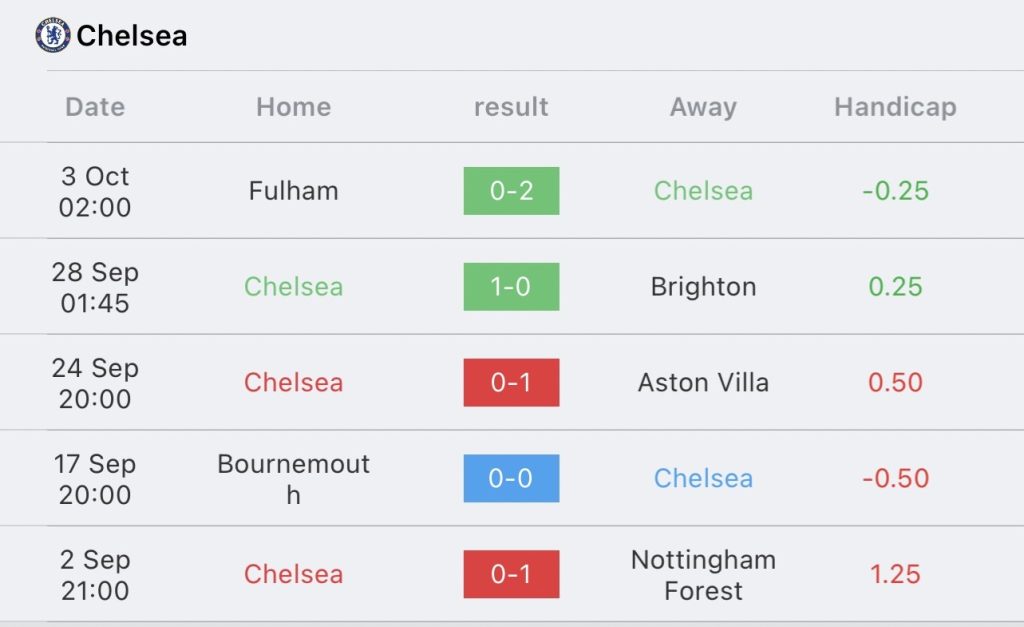
Task: Open the Chelsea team title
Action: pyautogui.click(x=132, y=36)
